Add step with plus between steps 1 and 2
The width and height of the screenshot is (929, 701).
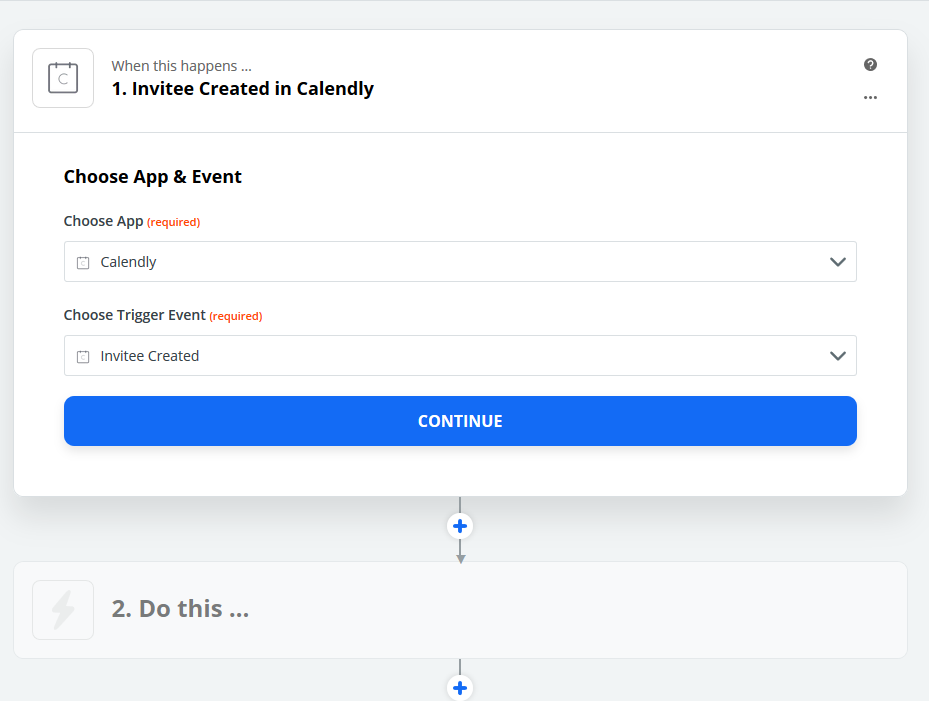coord(460,526)
